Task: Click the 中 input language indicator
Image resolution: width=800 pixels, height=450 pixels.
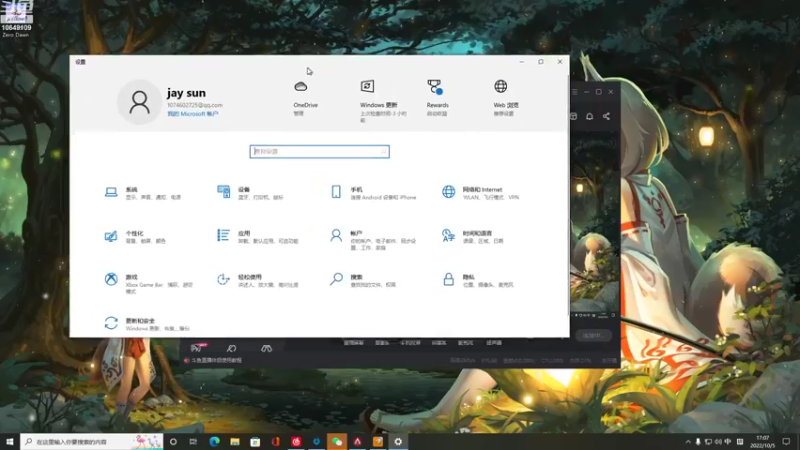Action: [728, 442]
